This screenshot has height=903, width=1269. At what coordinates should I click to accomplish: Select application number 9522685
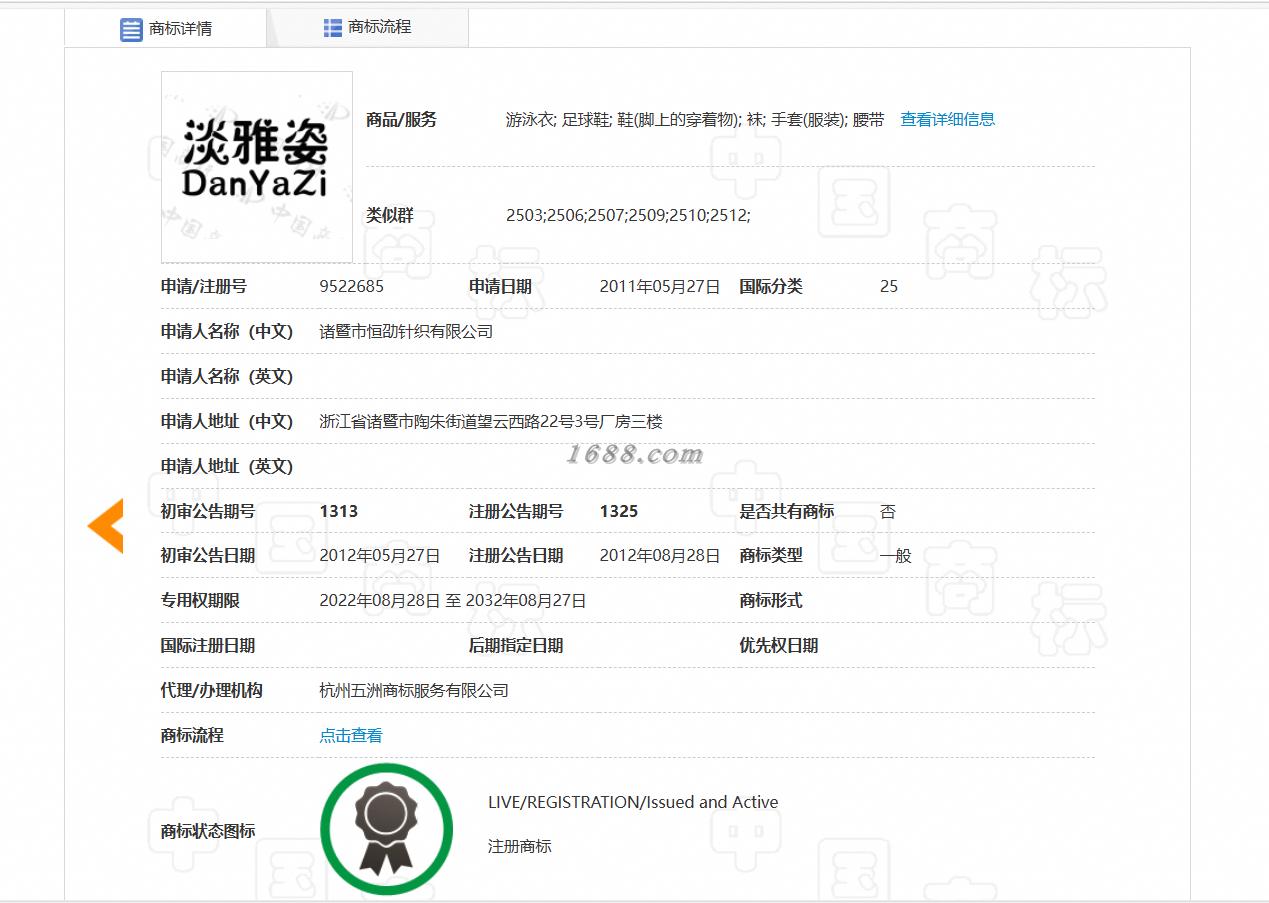352,286
